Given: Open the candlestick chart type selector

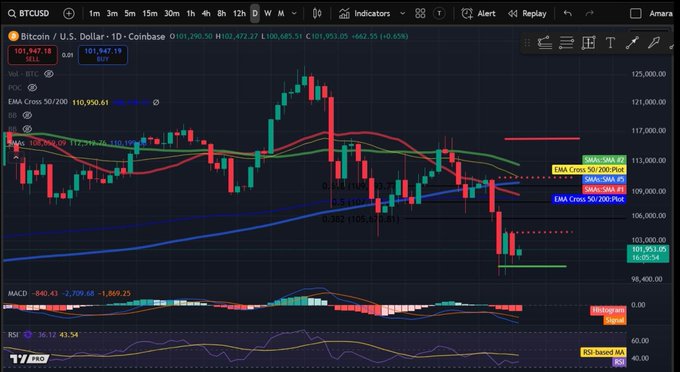Looking at the screenshot, I should point(317,13).
